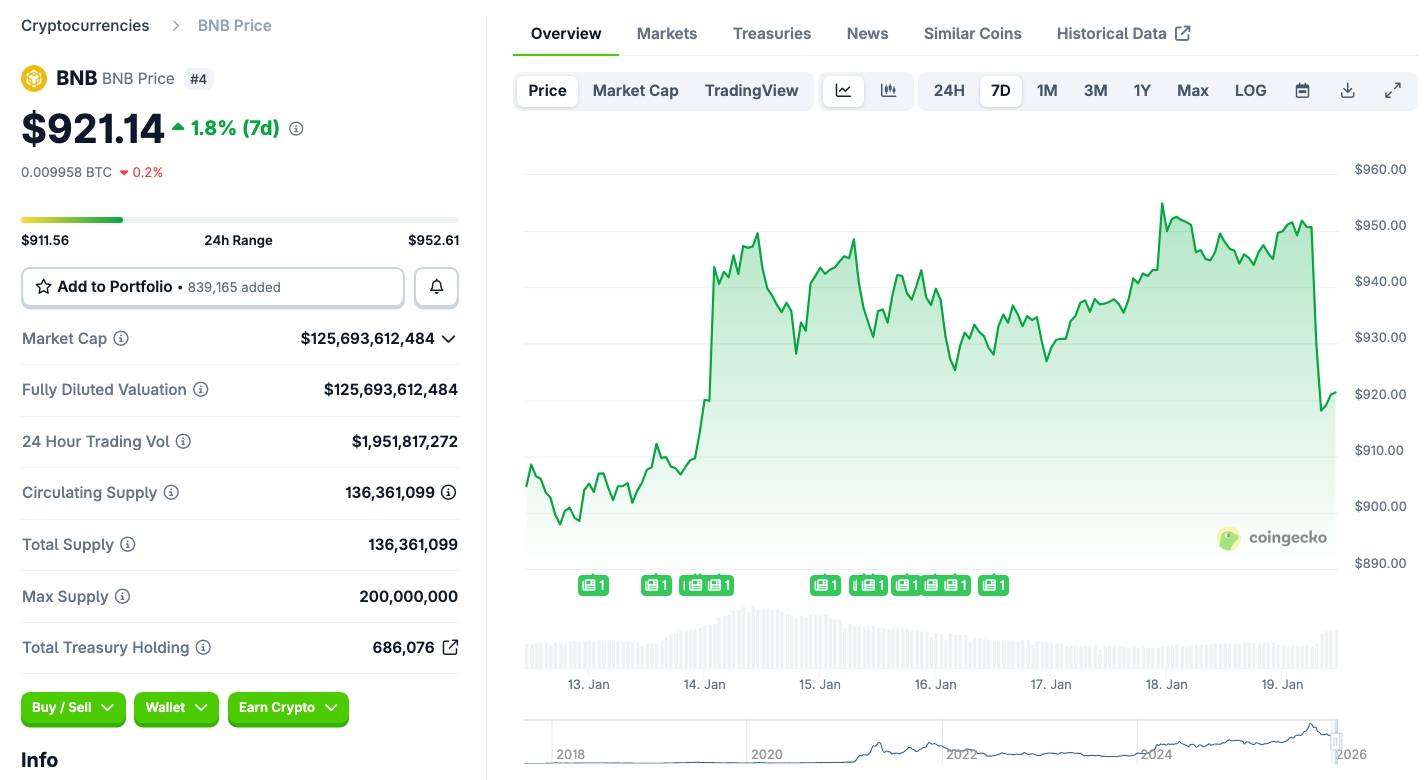1425x780 pixels.
Task: Click the price alert bell icon
Action: 436,286
